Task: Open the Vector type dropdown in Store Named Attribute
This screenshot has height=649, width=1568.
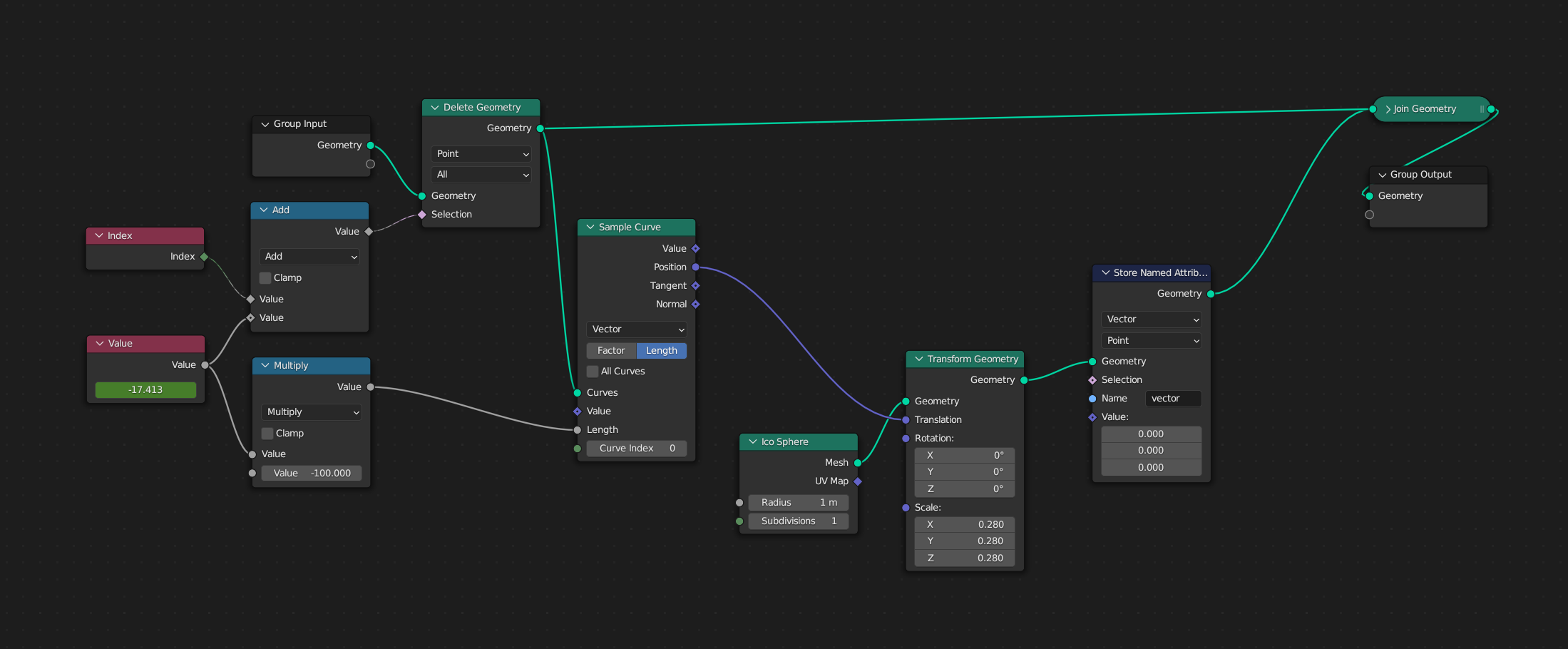Action: 1152,320
